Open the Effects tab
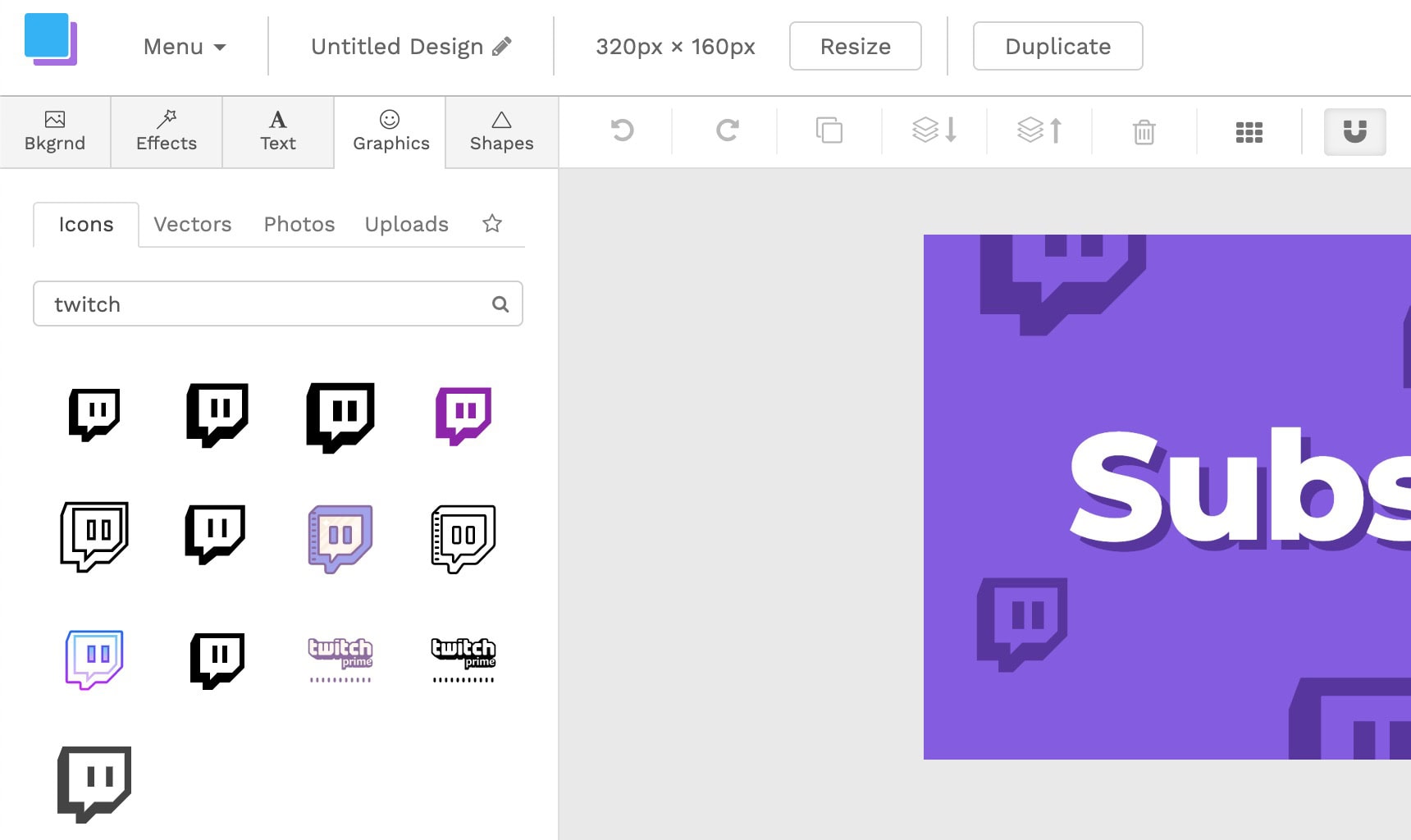The image size is (1411, 840). click(167, 132)
